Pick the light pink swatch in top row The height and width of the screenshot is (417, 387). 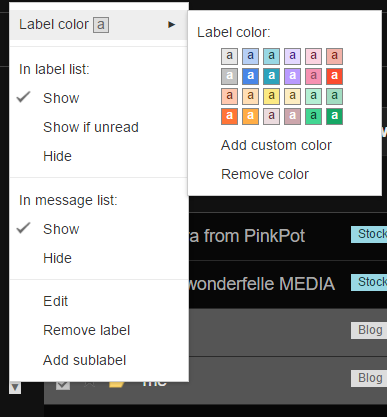point(313,56)
